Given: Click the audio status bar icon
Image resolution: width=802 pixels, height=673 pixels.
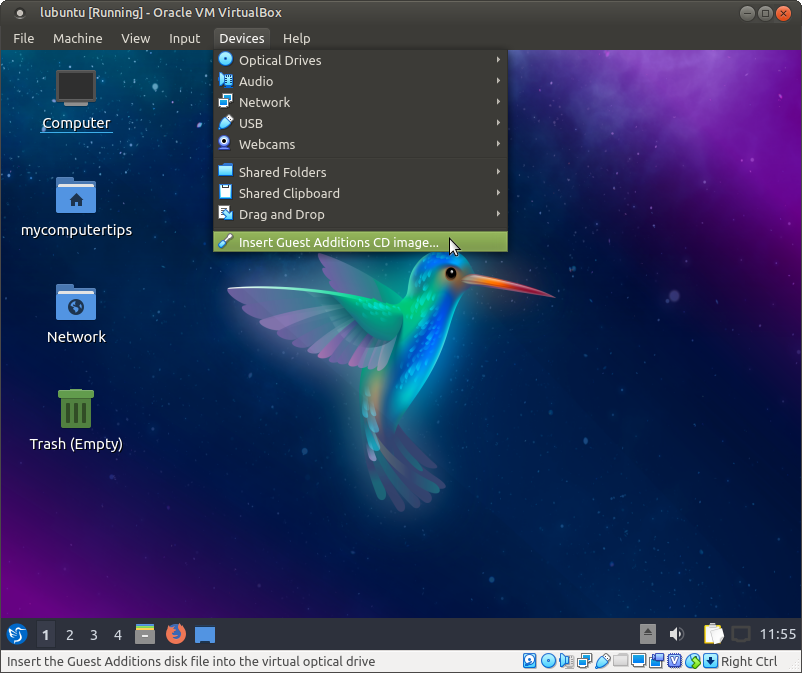Looking at the screenshot, I should point(566,661).
